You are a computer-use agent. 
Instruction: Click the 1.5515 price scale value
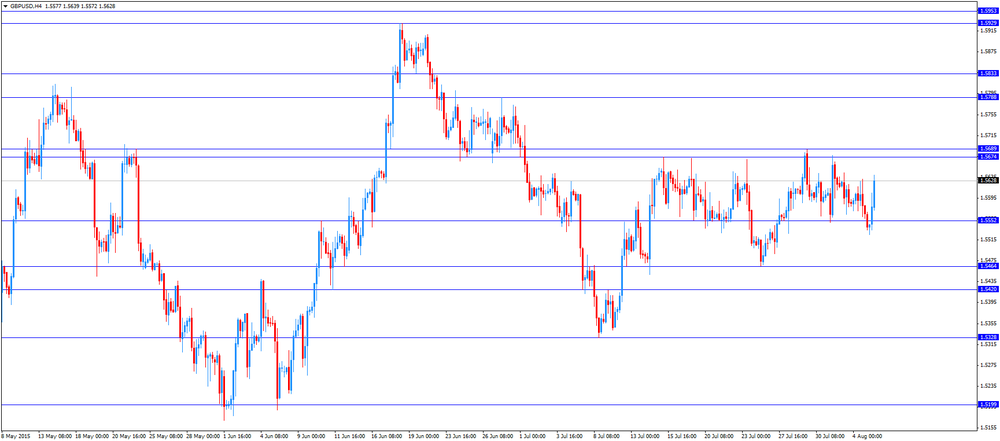coord(987,240)
